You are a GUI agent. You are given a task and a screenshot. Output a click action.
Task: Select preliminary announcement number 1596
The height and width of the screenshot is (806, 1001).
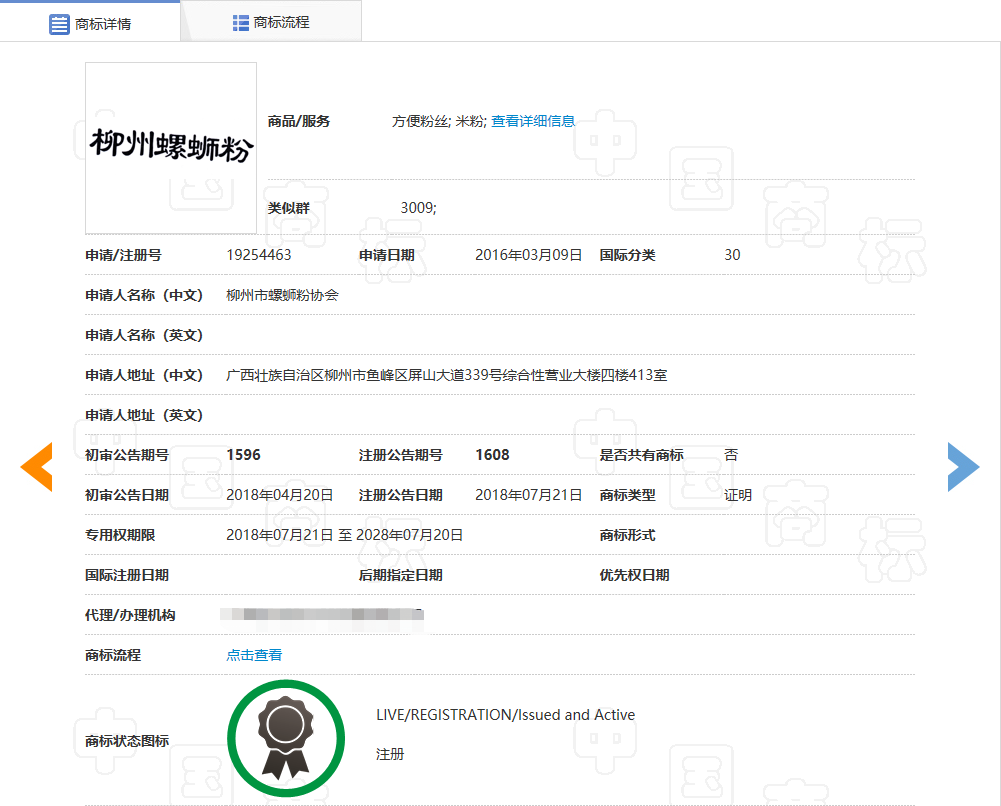pos(243,455)
